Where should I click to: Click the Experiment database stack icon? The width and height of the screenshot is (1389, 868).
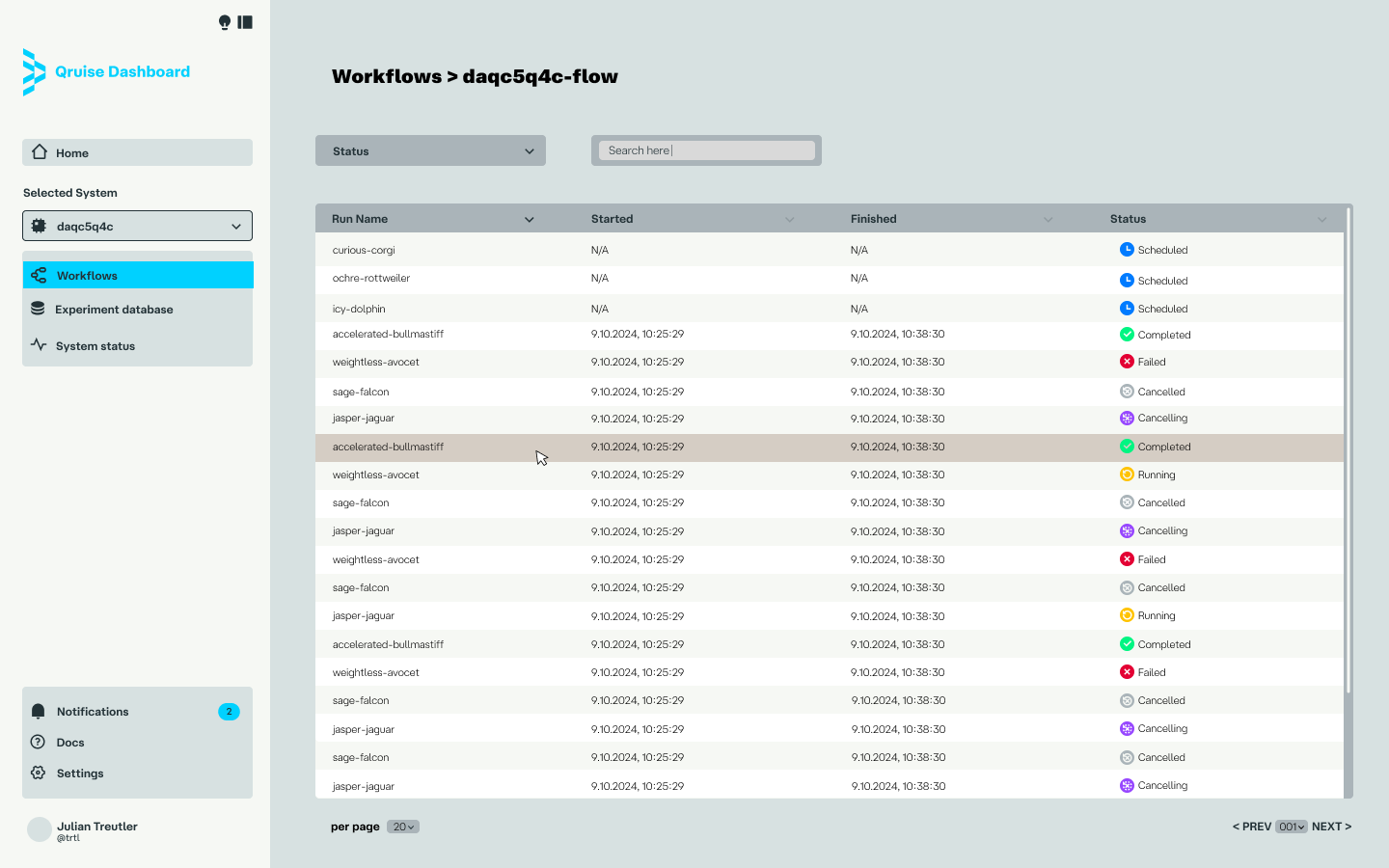pyautogui.click(x=38, y=309)
